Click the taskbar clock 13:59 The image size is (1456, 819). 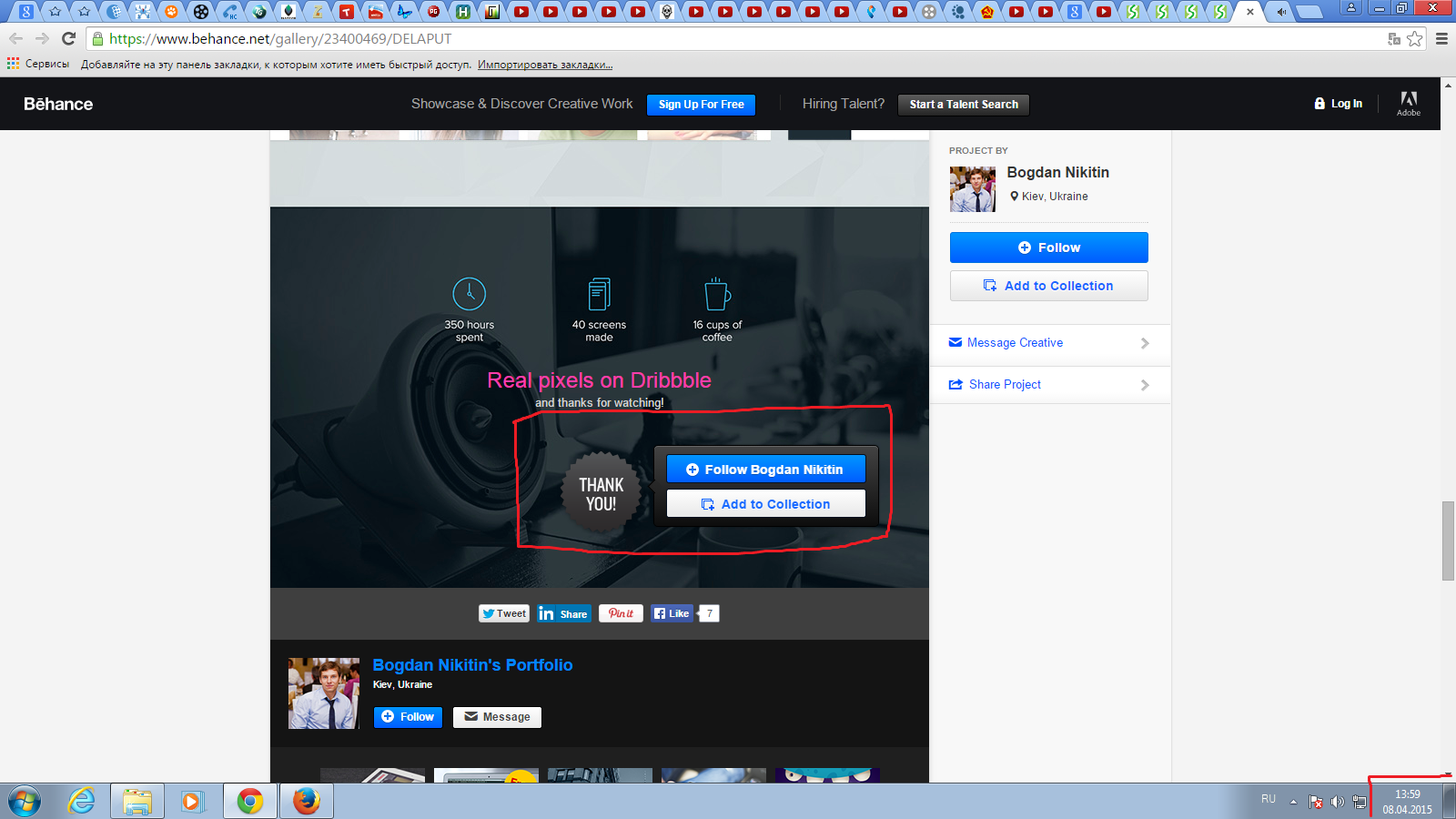tap(1407, 802)
